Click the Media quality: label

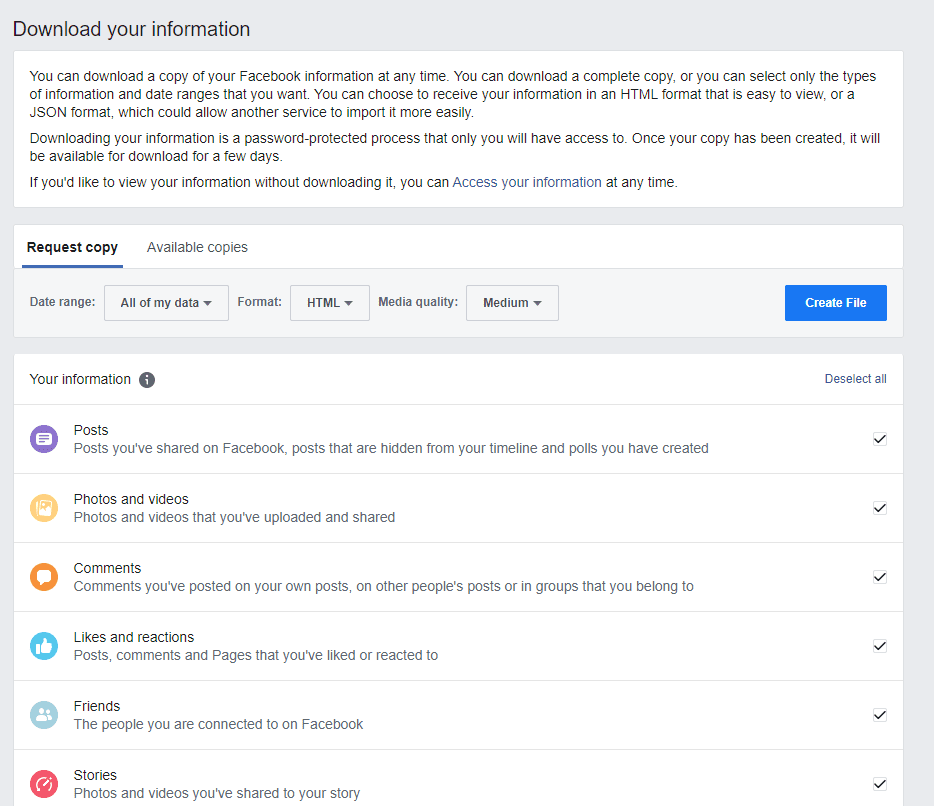pyautogui.click(x=418, y=302)
